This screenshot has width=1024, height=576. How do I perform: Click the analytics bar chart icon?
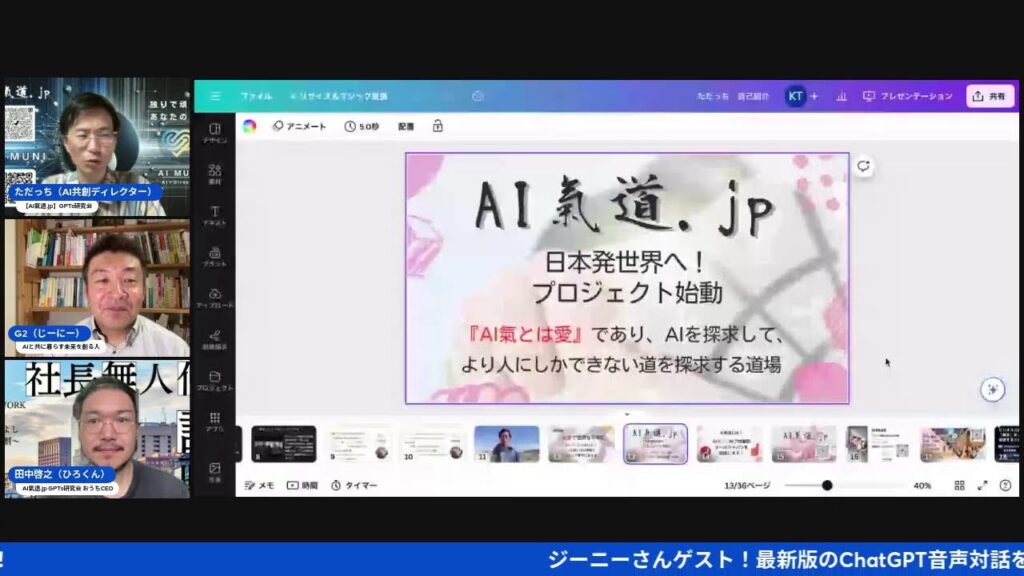pos(841,96)
